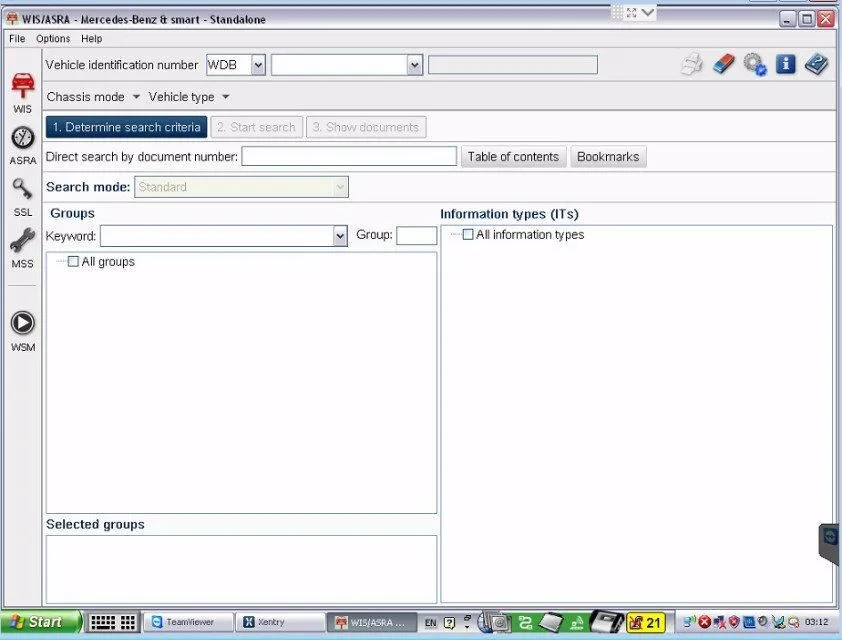The height and width of the screenshot is (640, 842).
Task: Click the Selected groups list box
Action: pos(242,569)
